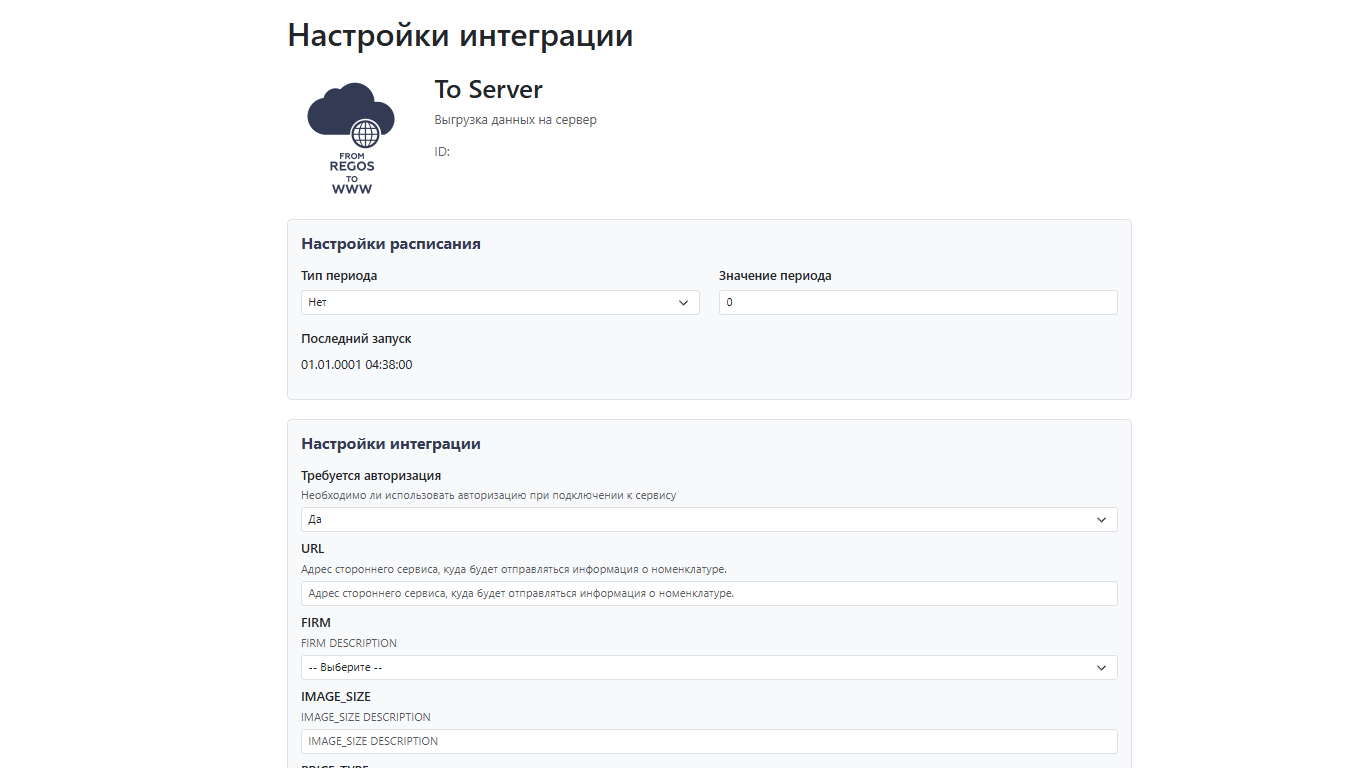Select the IMAGE_SIZE text input box

[x=709, y=742]
